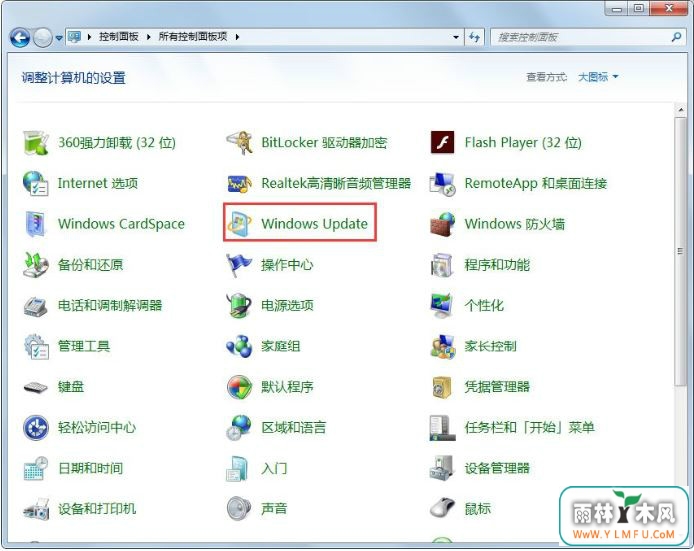Open the 电源选项 battery icon
Viewport: 694px width, 551px height.
pos(239,306)
